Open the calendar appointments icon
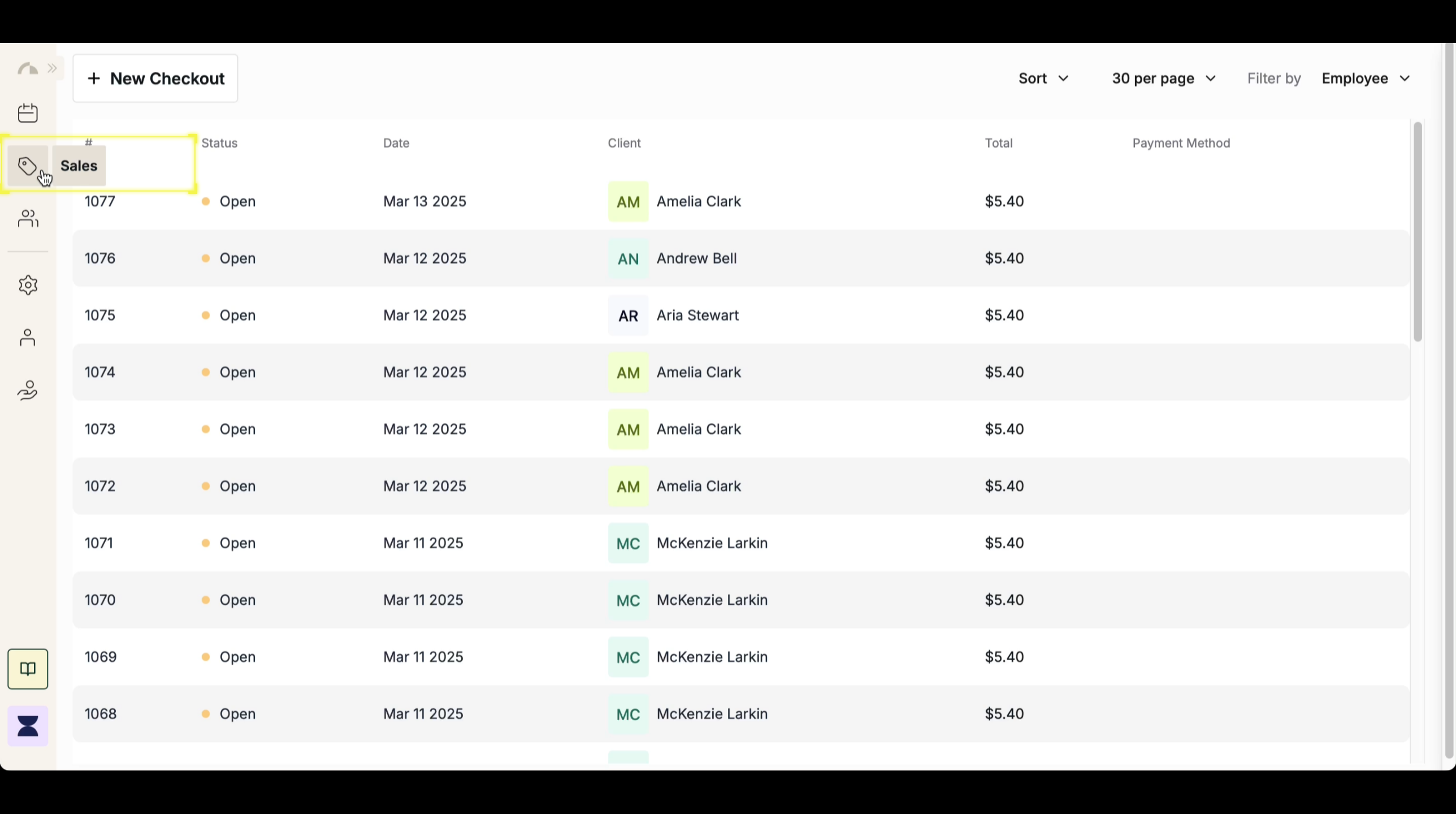This screenshot has width=1456, height=814. tap(28, 112)
